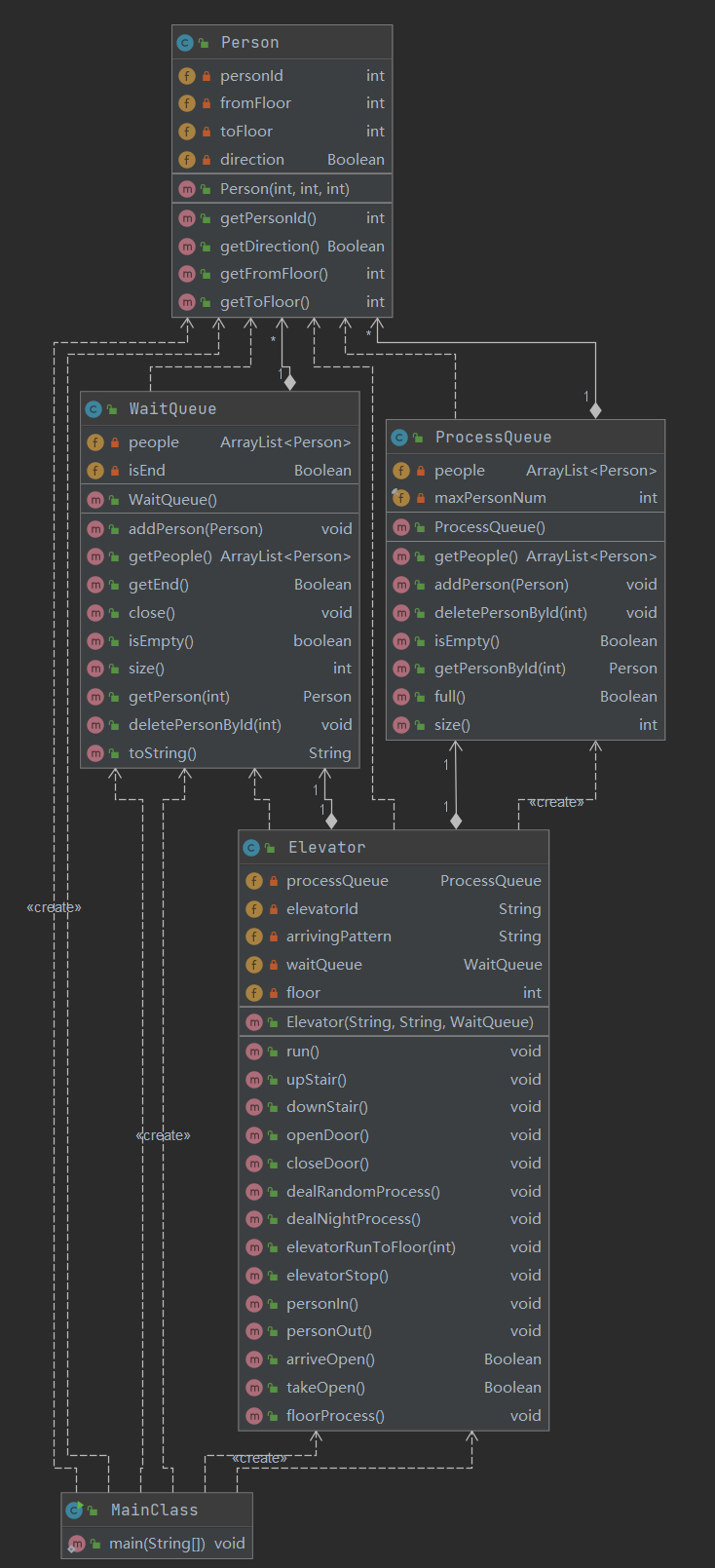Click the private lock icon beside direction
This screenshot has height=1568, width=715.
click(207, 160)
